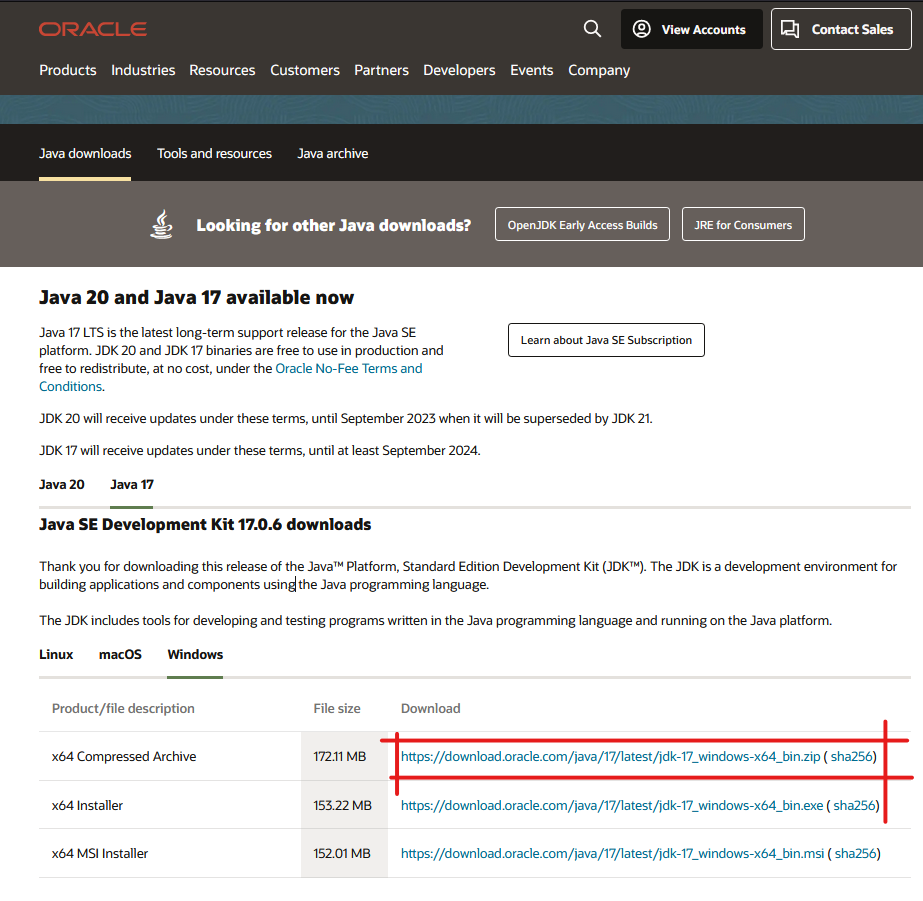The image size is (923, 901).
Task: Open the Products menu
Action: pos(68,70)
